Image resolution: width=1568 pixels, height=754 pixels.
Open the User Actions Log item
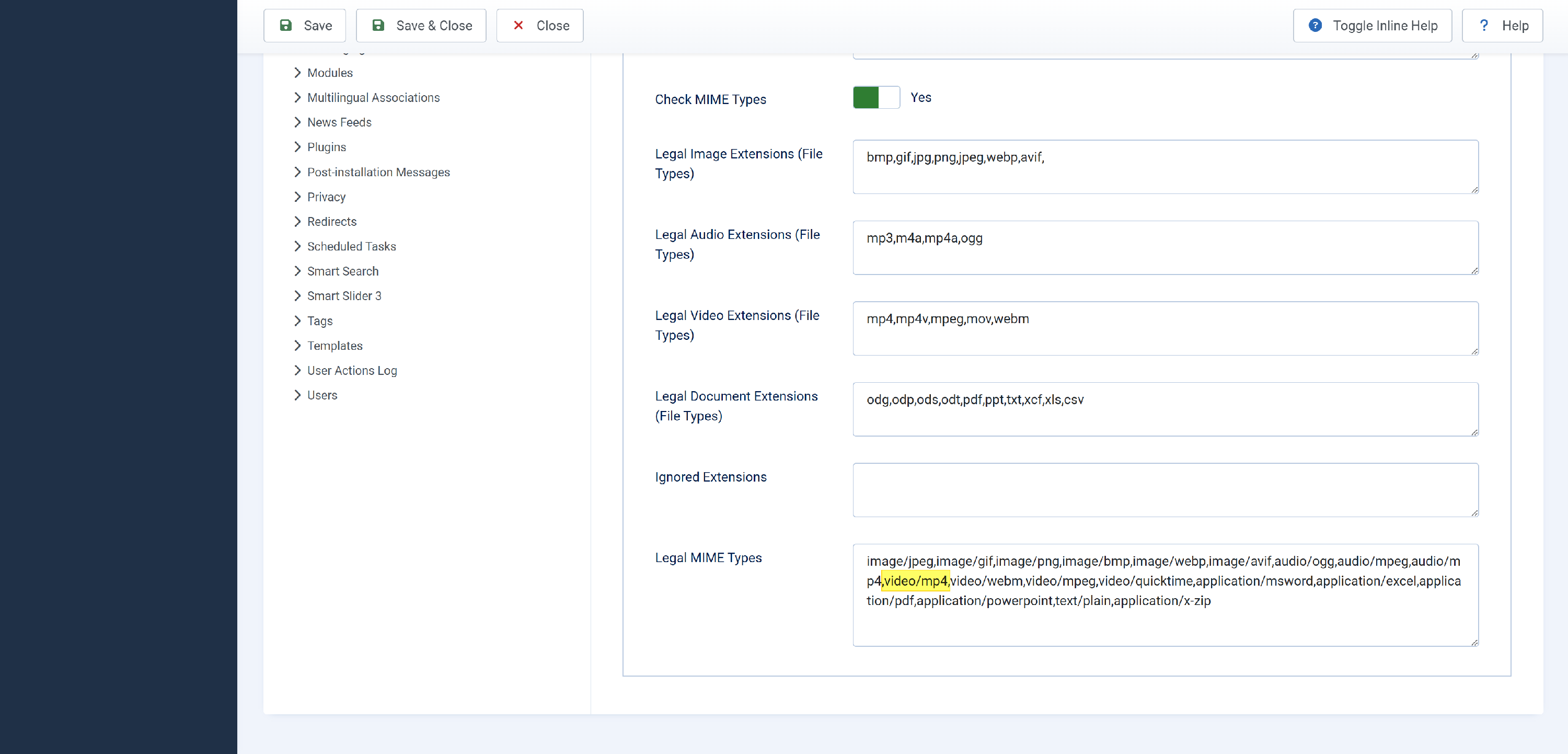tap(352, 371)
